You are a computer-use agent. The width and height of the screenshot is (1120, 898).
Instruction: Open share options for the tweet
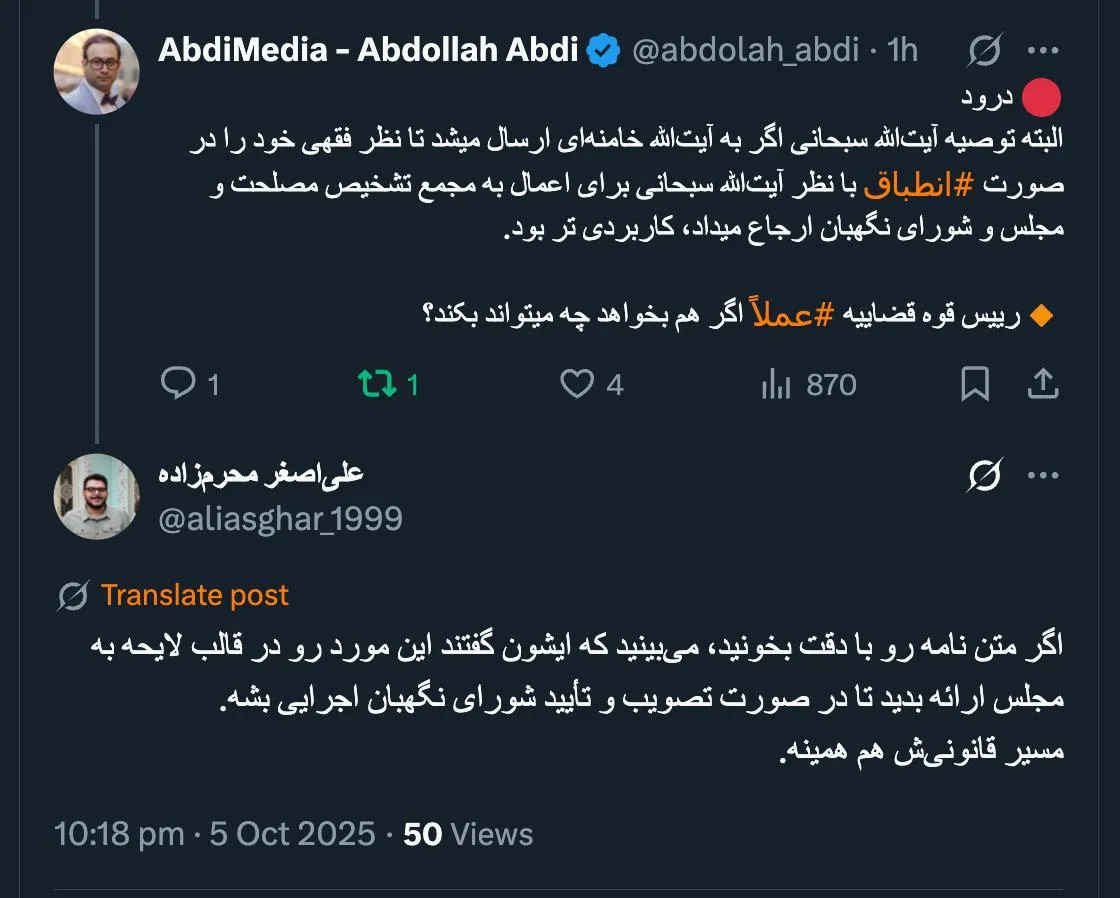click(x=1045, y=383)
